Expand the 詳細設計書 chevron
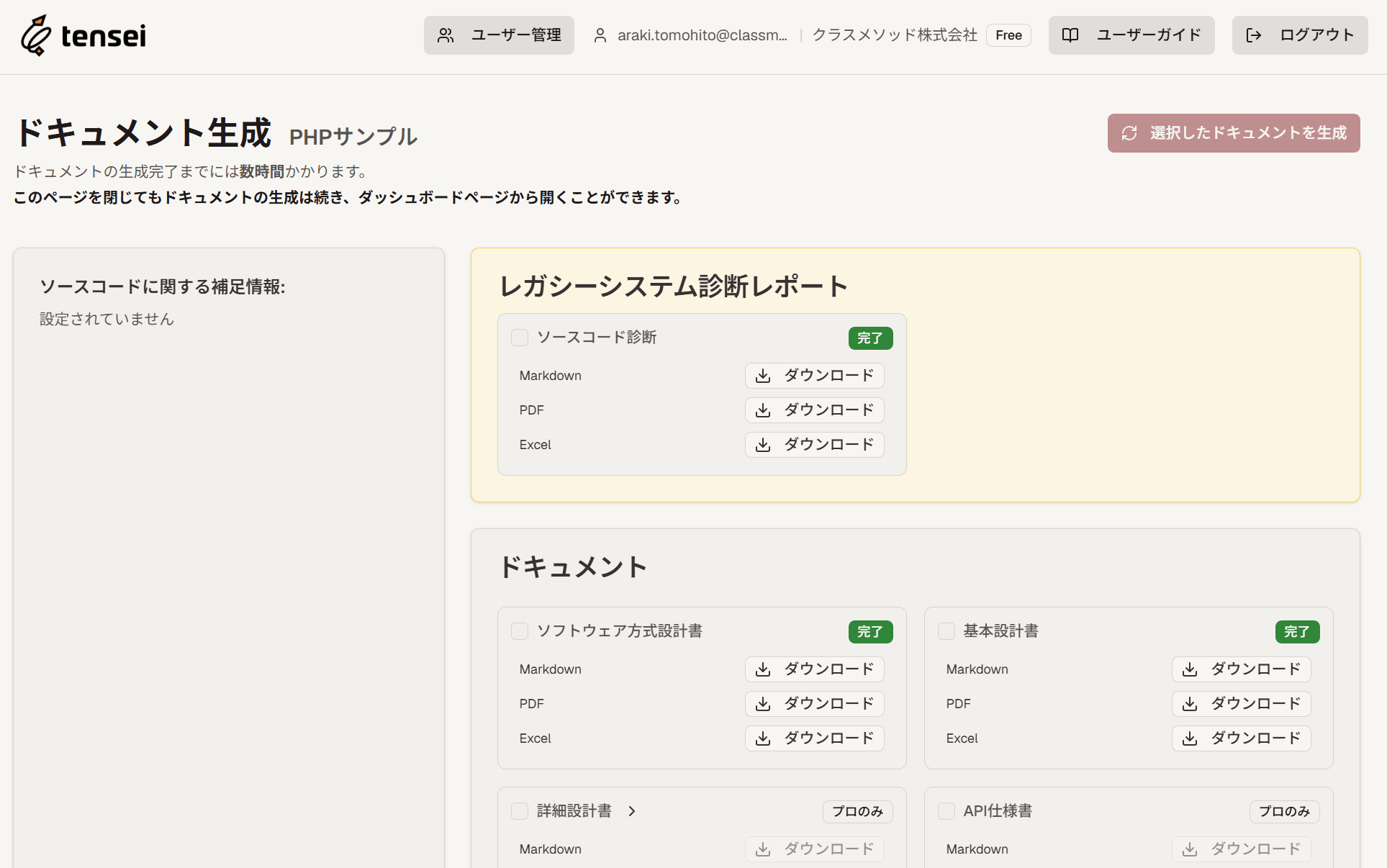The image size is (1387, 868). [x=632, y=811]
